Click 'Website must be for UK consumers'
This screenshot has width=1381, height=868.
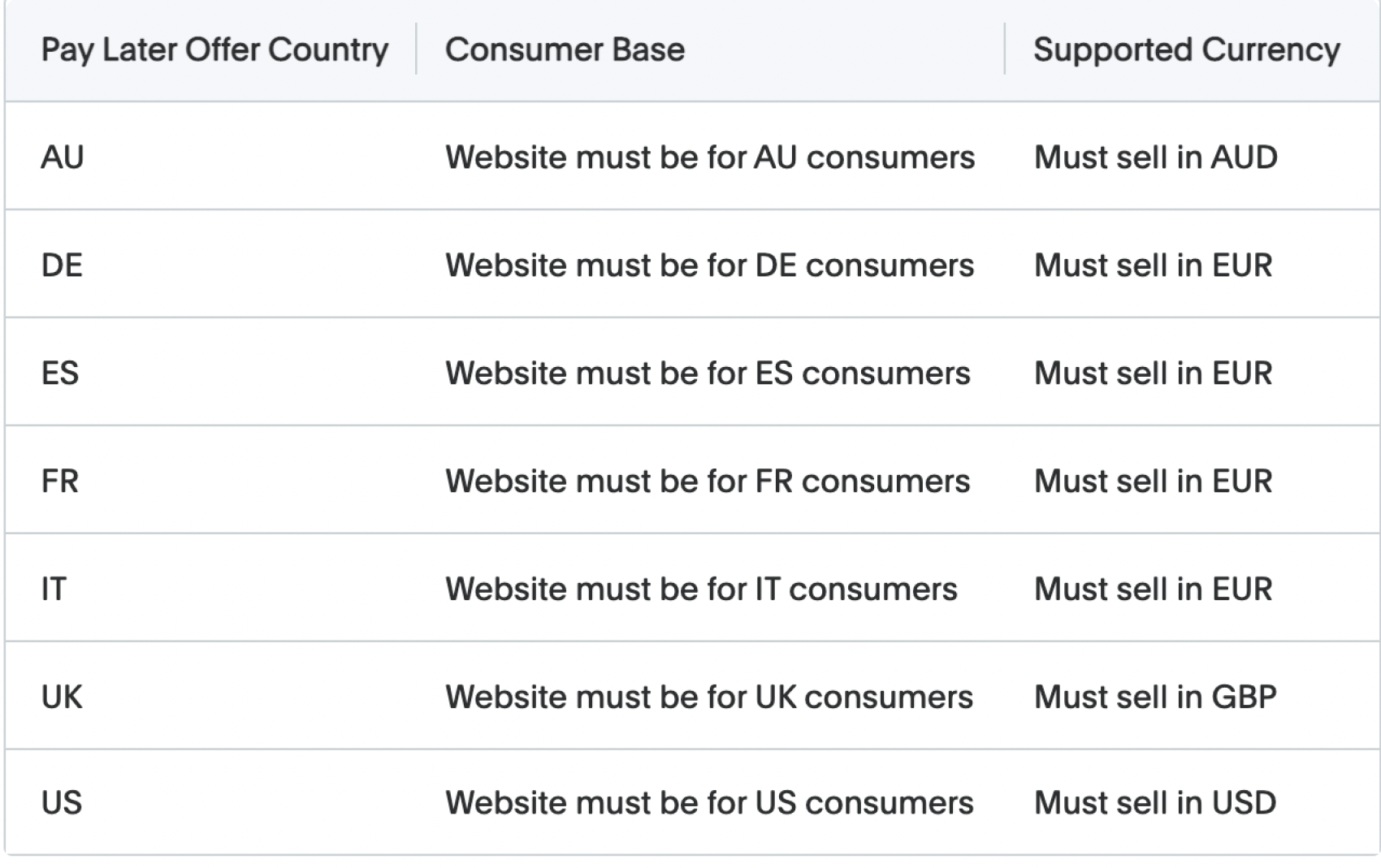click(x=708, y=697)
